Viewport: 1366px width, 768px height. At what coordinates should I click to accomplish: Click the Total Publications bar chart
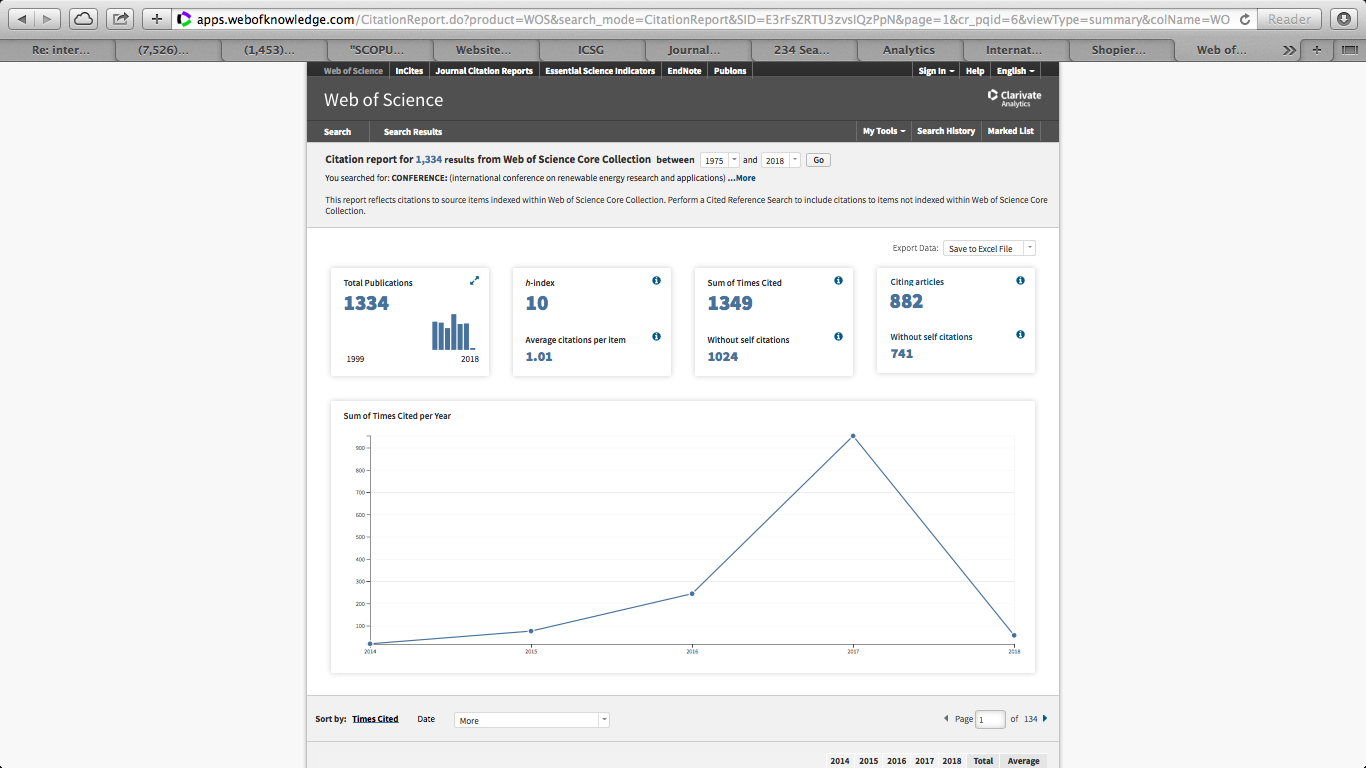[453, 332]
